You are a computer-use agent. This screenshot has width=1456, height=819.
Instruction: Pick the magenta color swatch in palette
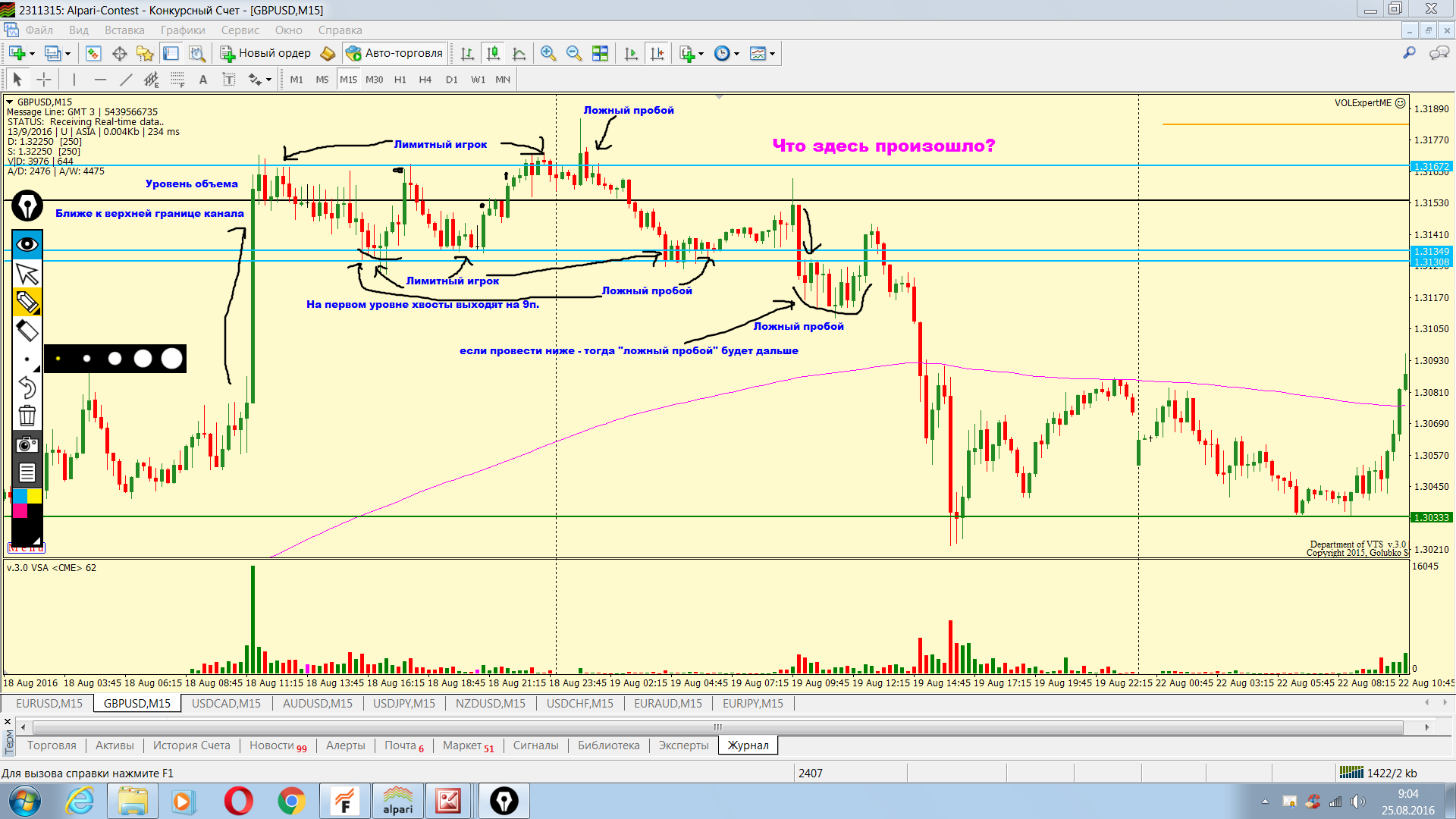[x=20, y=510]
